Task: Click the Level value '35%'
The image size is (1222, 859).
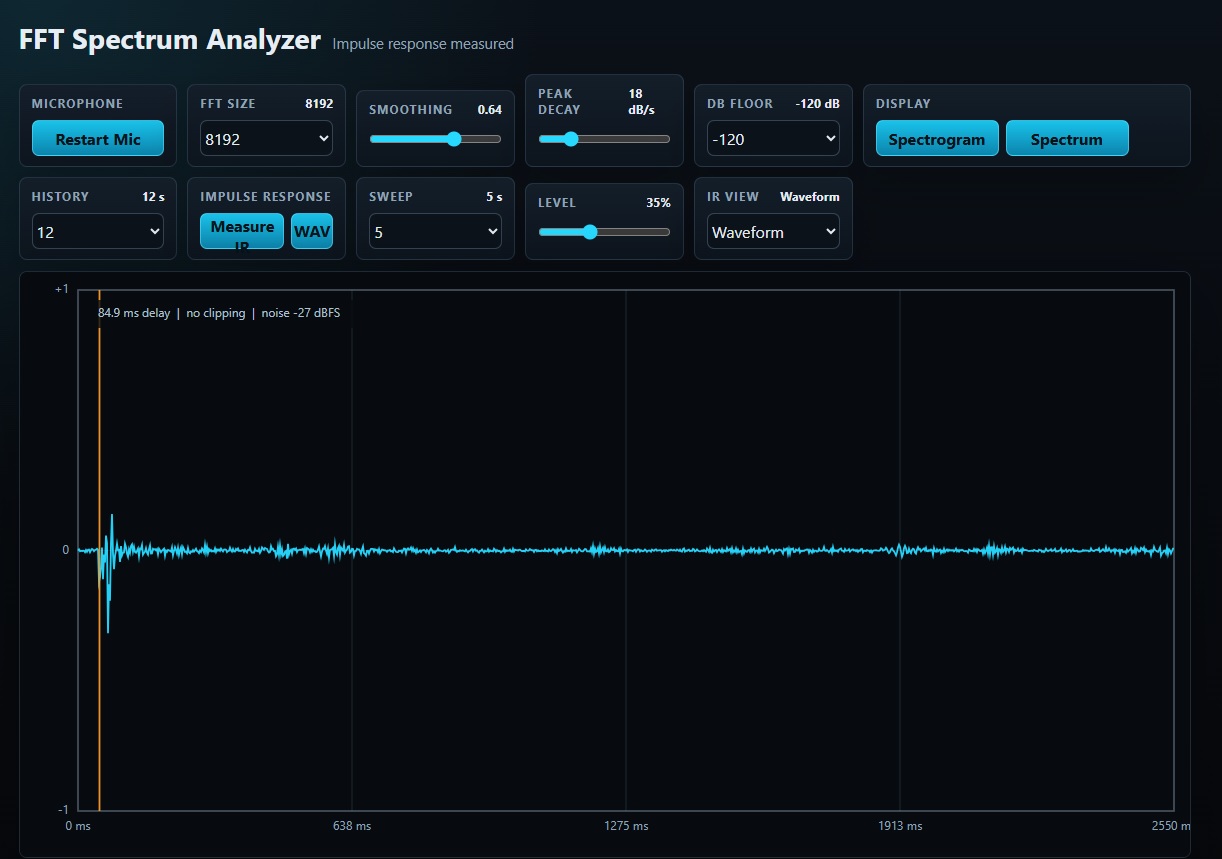Action: point(658,203)
